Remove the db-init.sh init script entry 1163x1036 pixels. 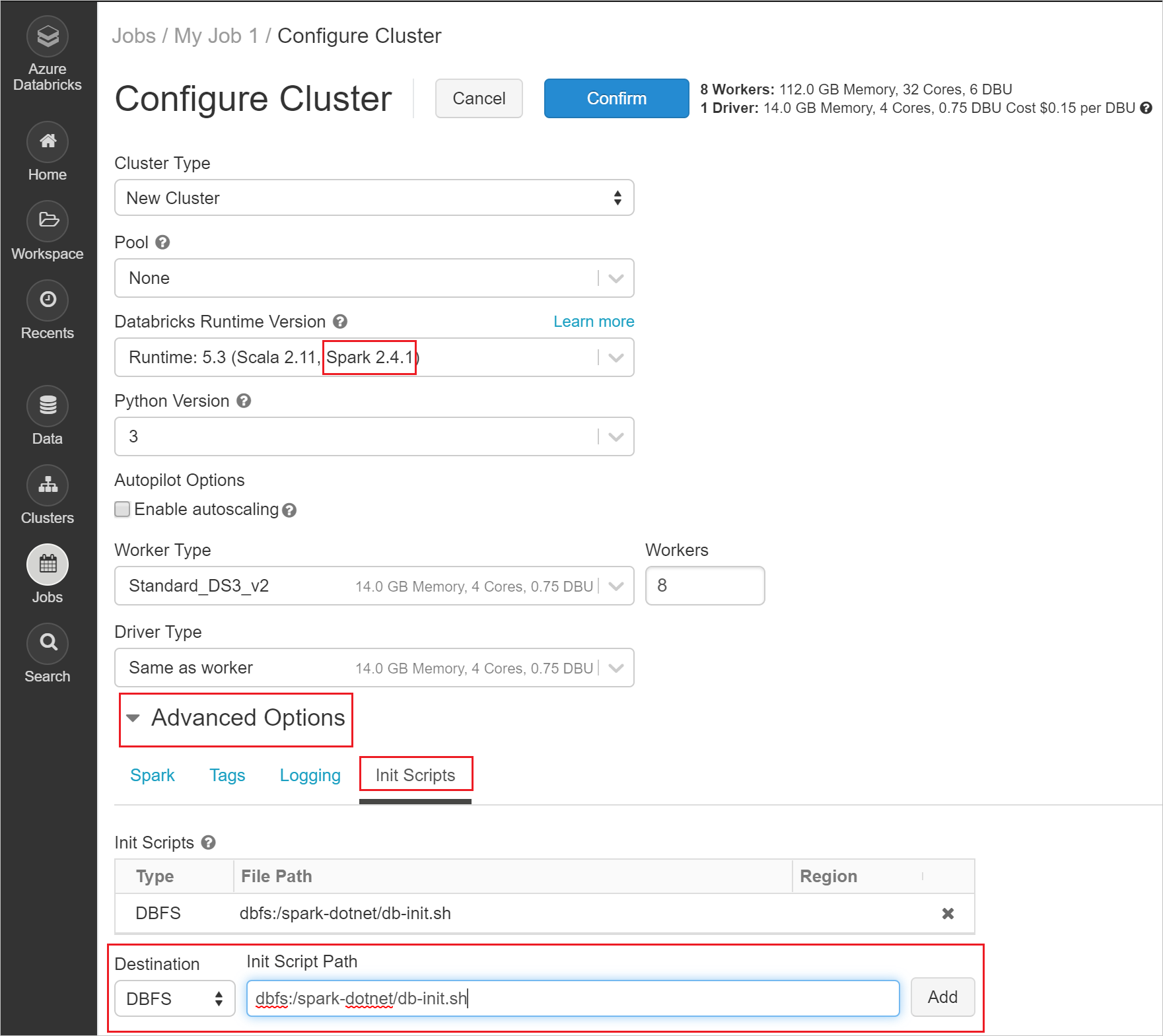[948, 914]
